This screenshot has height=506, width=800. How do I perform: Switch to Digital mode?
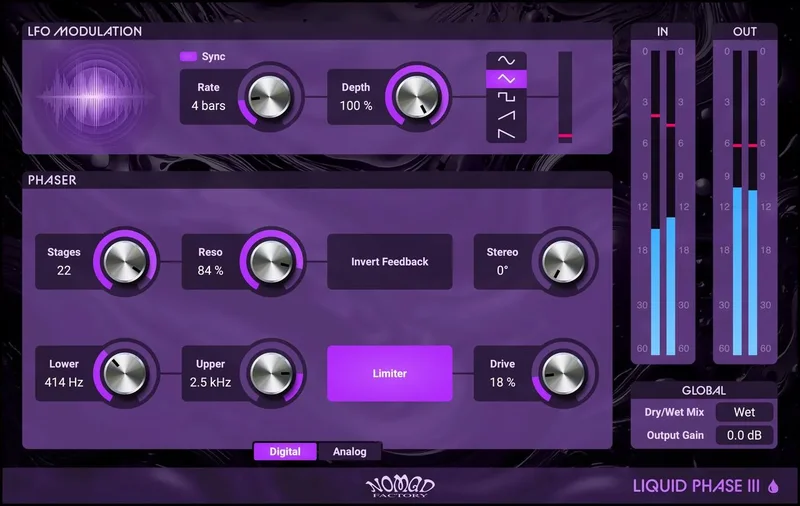coord(285,451)
